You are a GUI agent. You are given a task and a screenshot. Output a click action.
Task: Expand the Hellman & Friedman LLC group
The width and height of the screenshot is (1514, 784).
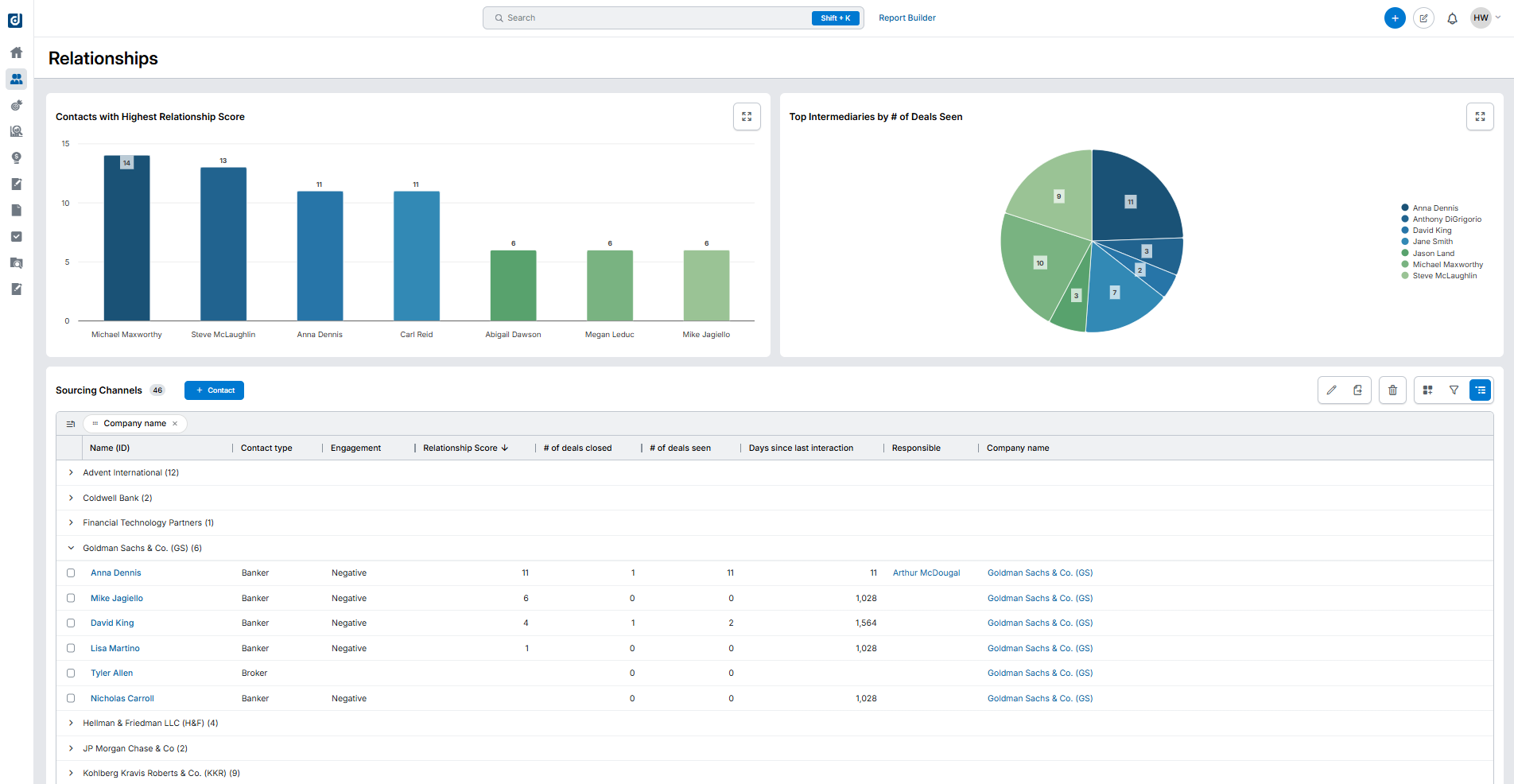point(71,724)
